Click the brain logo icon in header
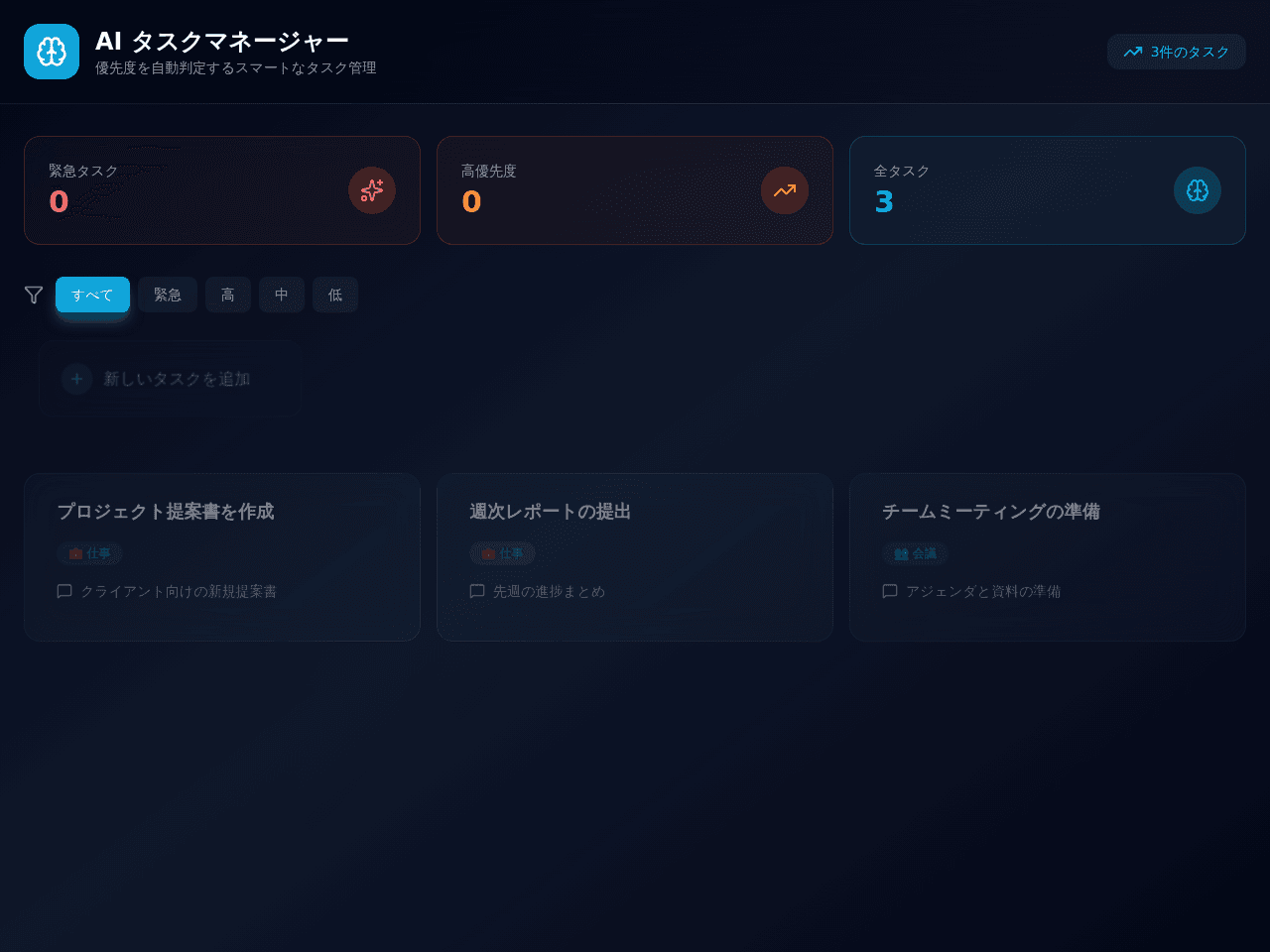The height and width of the screenshot is (952, 1270). 52,52
